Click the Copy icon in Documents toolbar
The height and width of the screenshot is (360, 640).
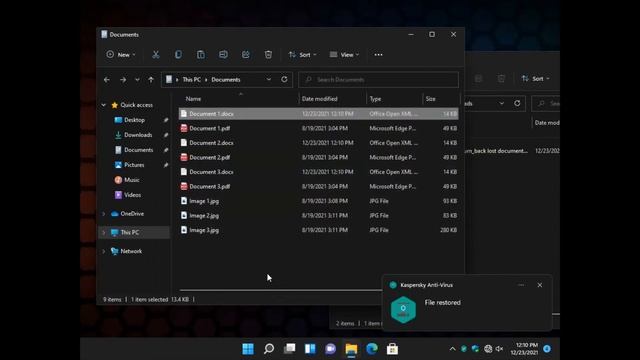pos(178,55)
